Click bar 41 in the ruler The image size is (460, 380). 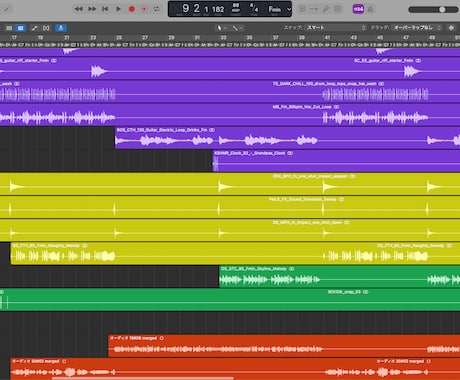[x=327, y=37]
